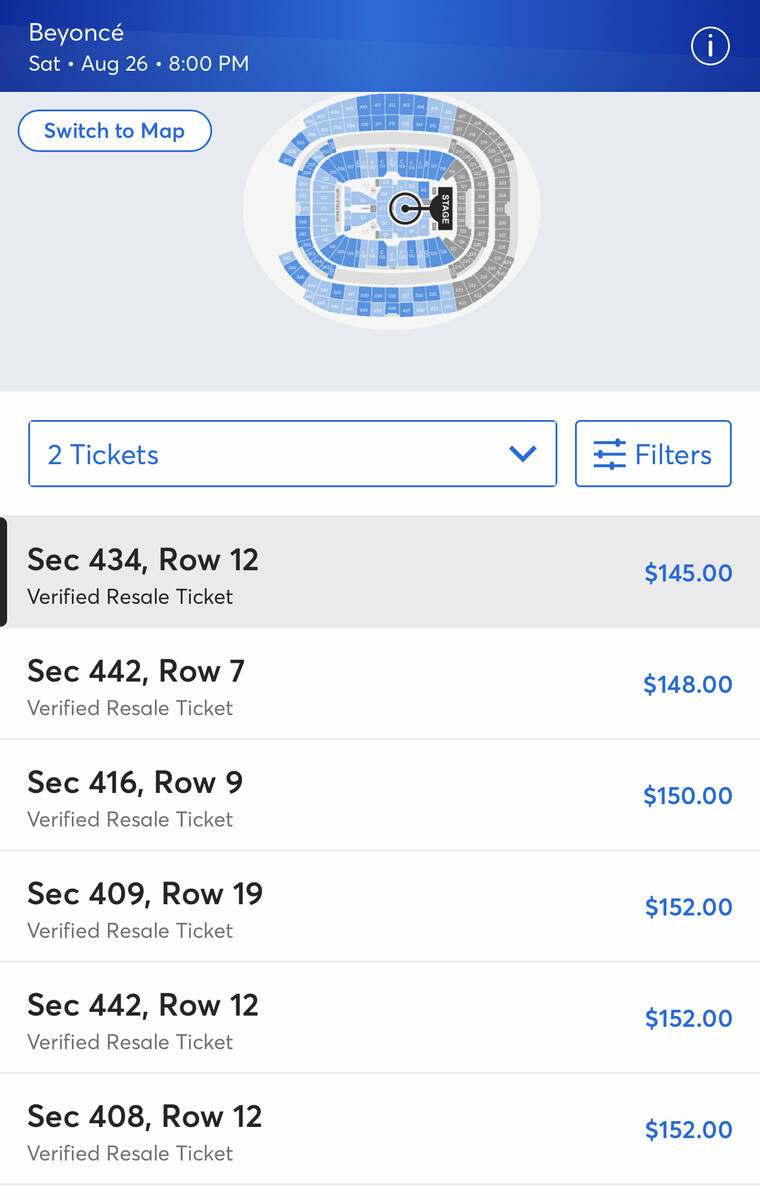
Task: Click the Beyoncé event title
Action: [x=76, y=32]
